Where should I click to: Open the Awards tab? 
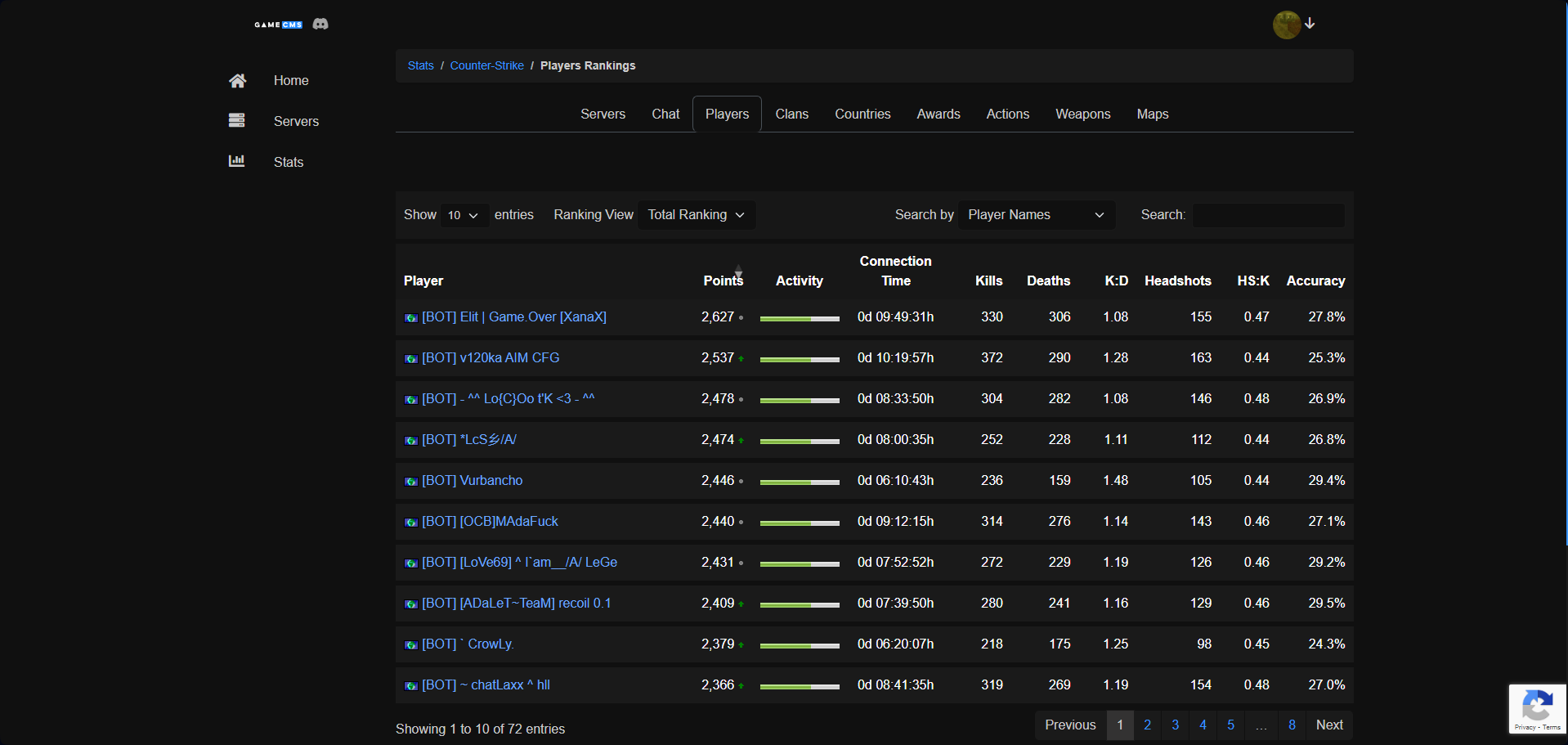point(939,114)
